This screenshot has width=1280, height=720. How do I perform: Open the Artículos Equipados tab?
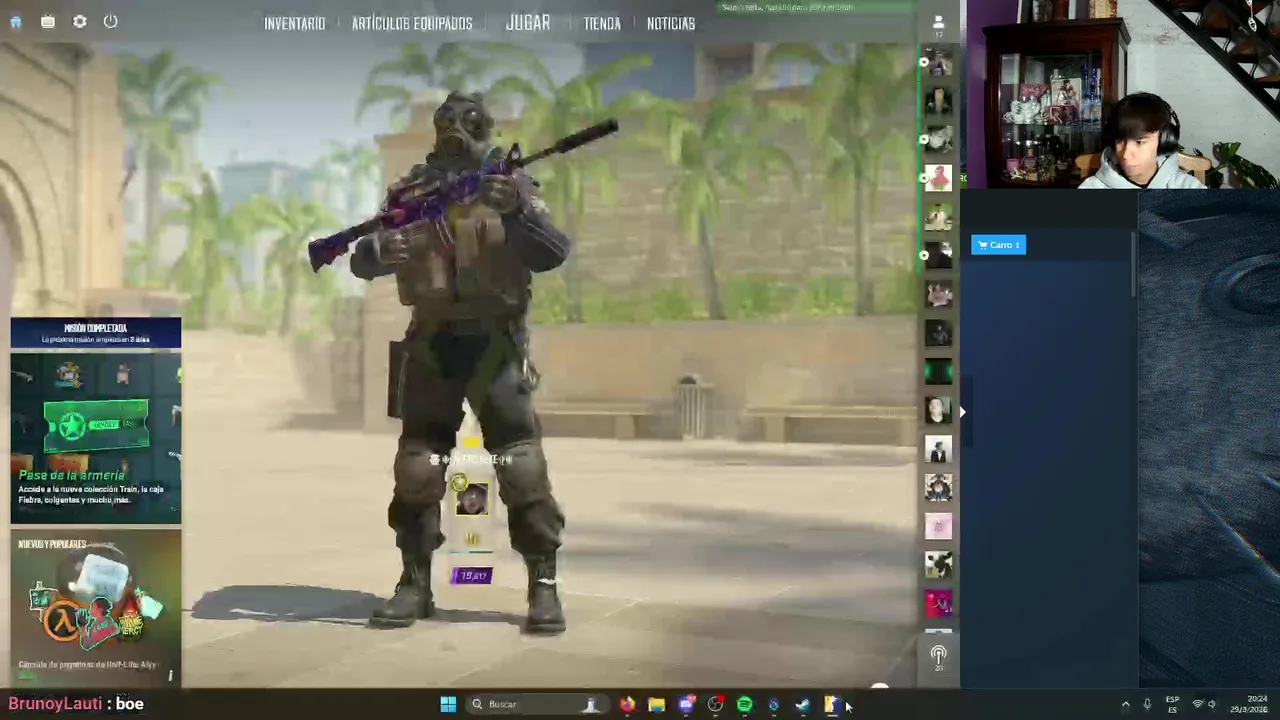coord(412,23)
